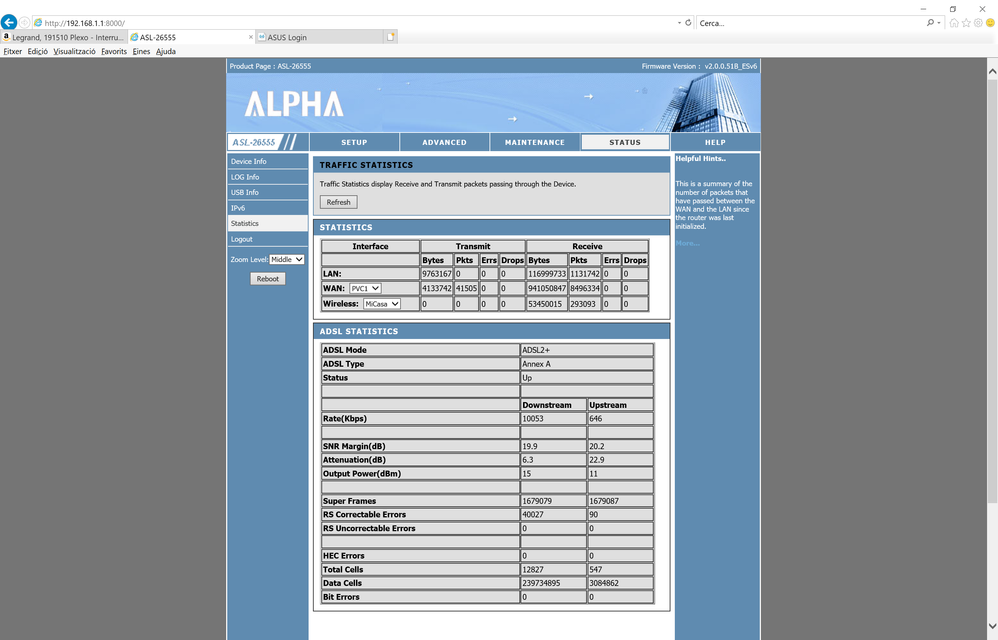
Task: Click the search magnifier icon
Action: pyautogui.click(x=930, y=23)
